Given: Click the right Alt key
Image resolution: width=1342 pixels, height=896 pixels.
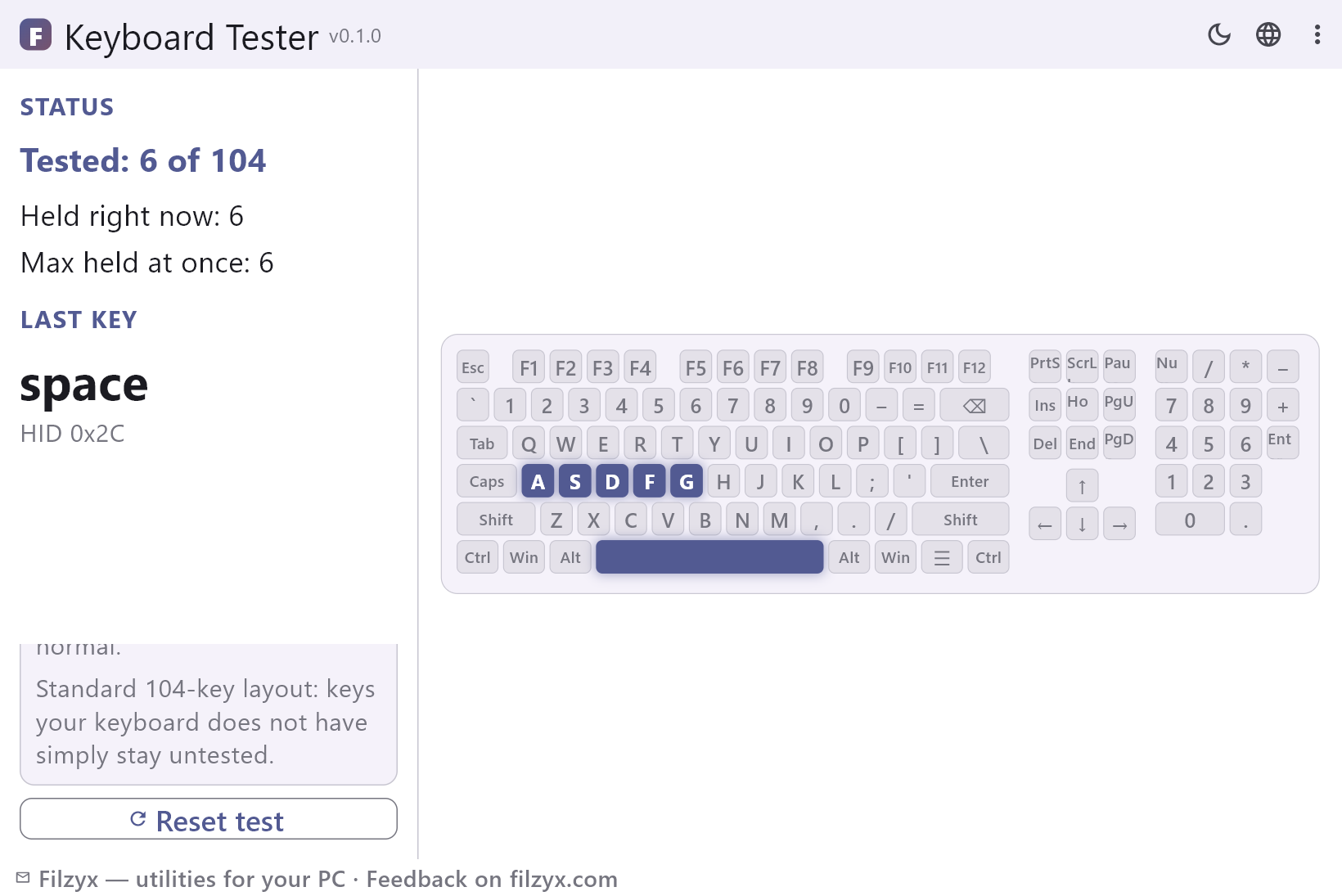Looking at the screenshot, I should click(x=849, y=558).
